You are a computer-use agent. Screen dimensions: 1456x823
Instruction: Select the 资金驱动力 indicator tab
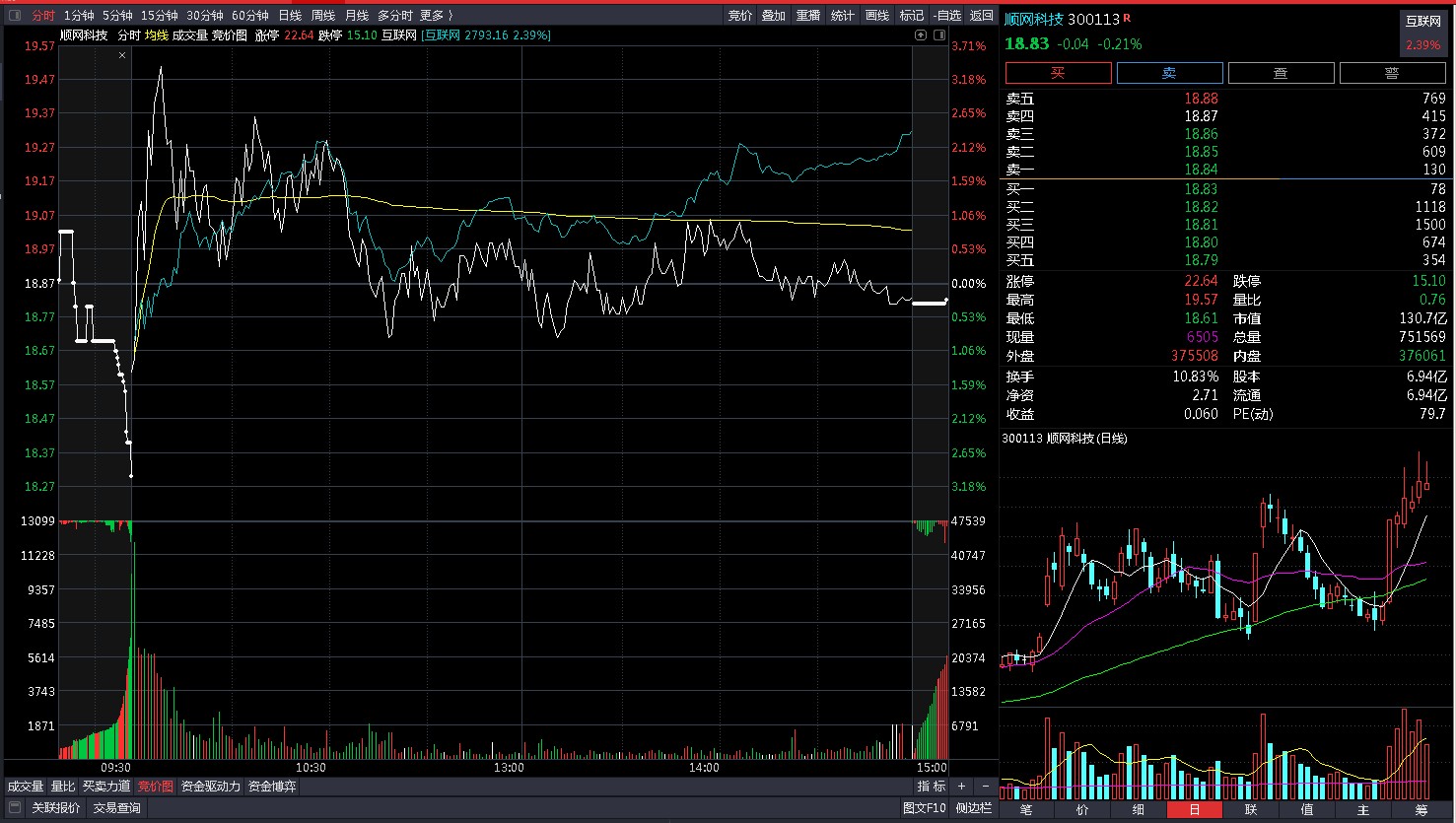(211, 787)
